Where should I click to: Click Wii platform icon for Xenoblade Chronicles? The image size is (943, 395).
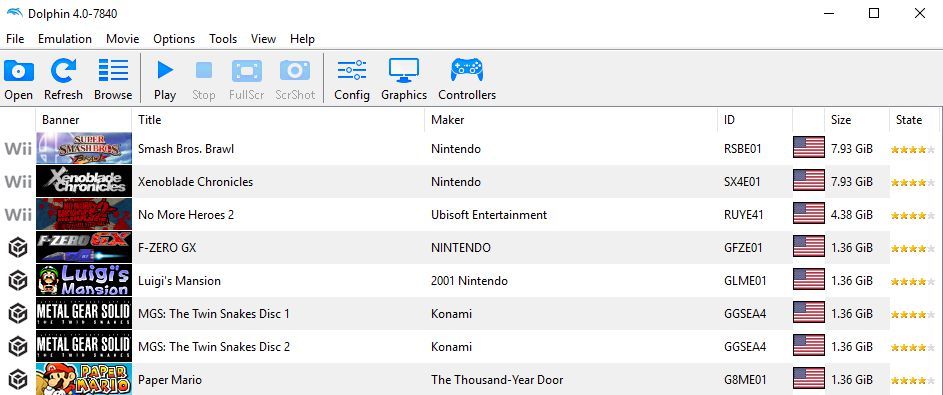(18, 182)
